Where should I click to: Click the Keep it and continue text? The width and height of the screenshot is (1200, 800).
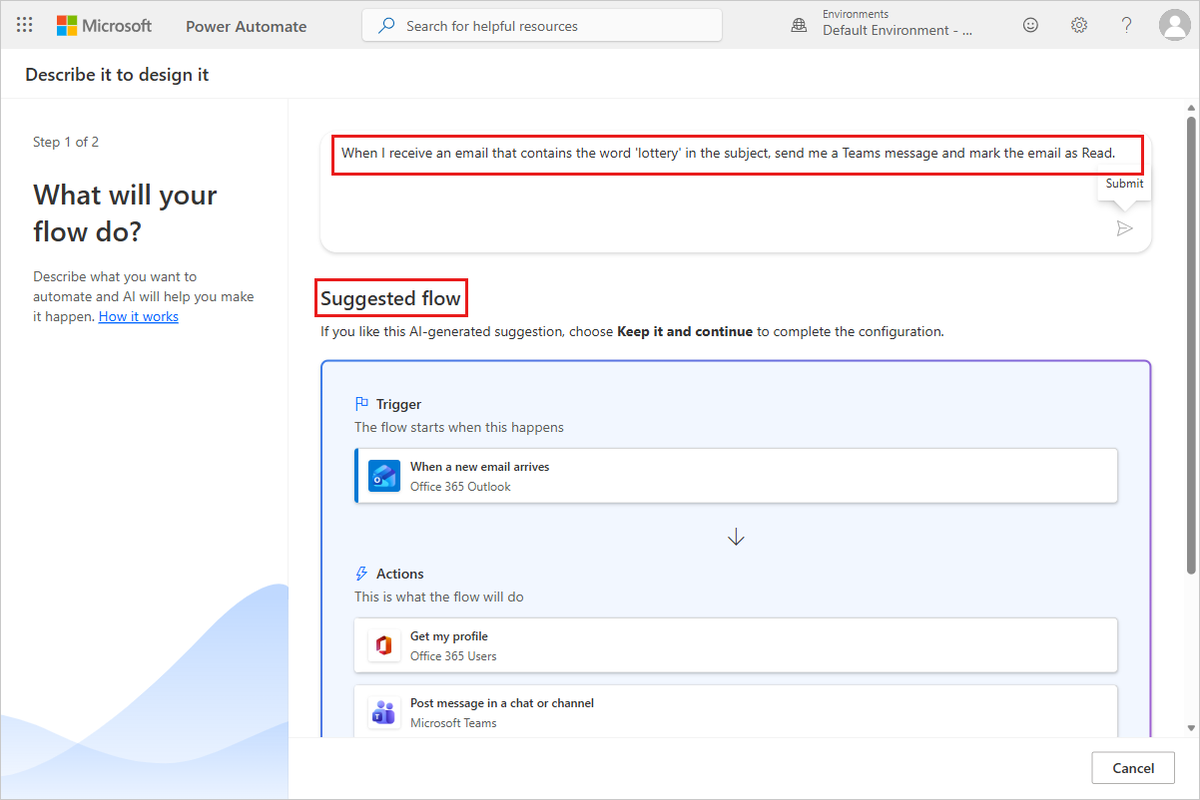coord(685,331)
